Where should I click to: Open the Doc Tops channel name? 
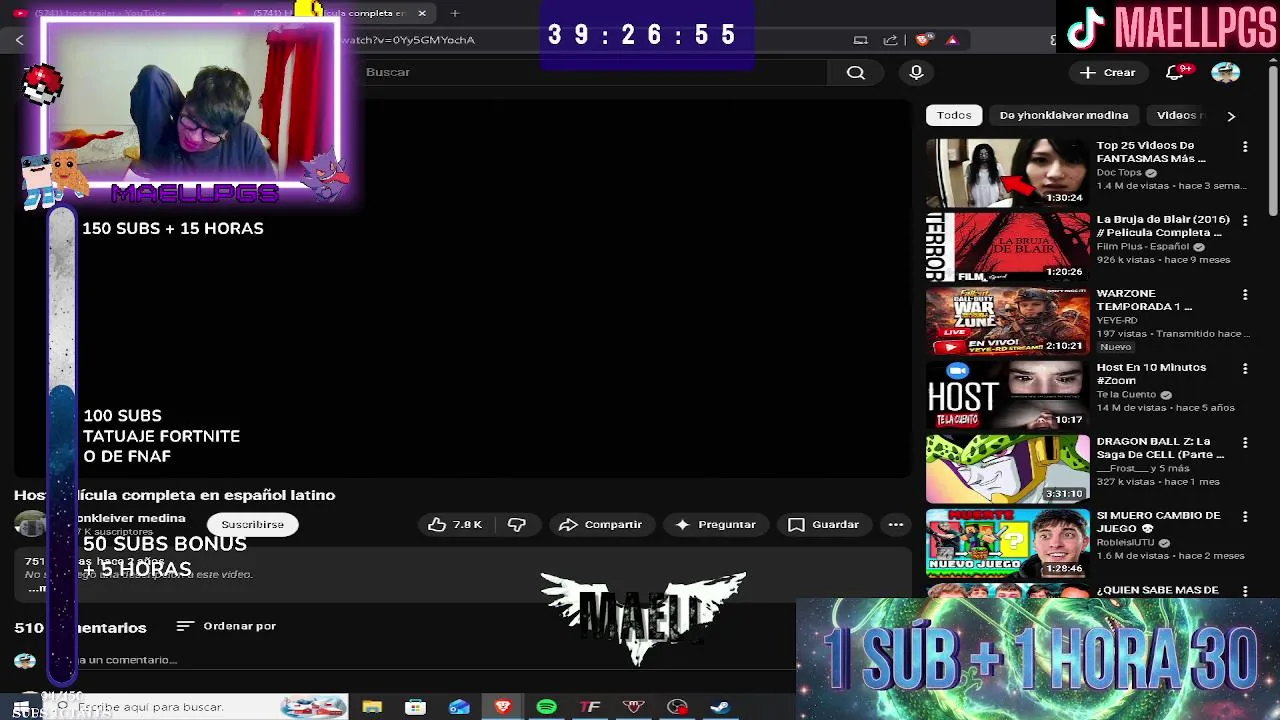coord(1119,172)
